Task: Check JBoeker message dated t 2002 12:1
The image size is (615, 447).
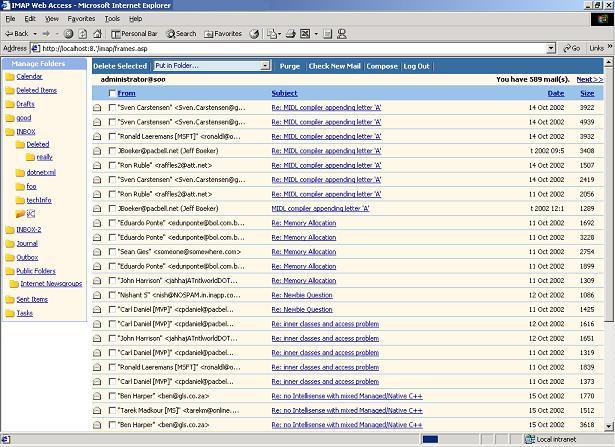Action: 112,209
